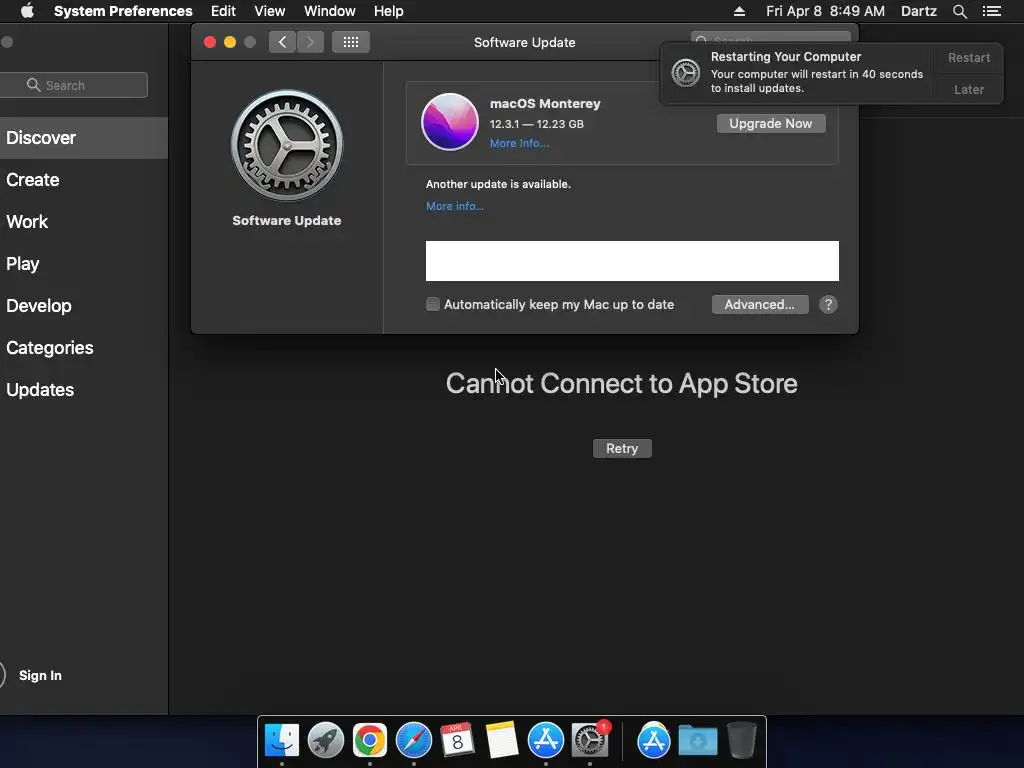Go forward in System Preferences
This screenshot has width=1024, height=768.
[x=311, y=42]
